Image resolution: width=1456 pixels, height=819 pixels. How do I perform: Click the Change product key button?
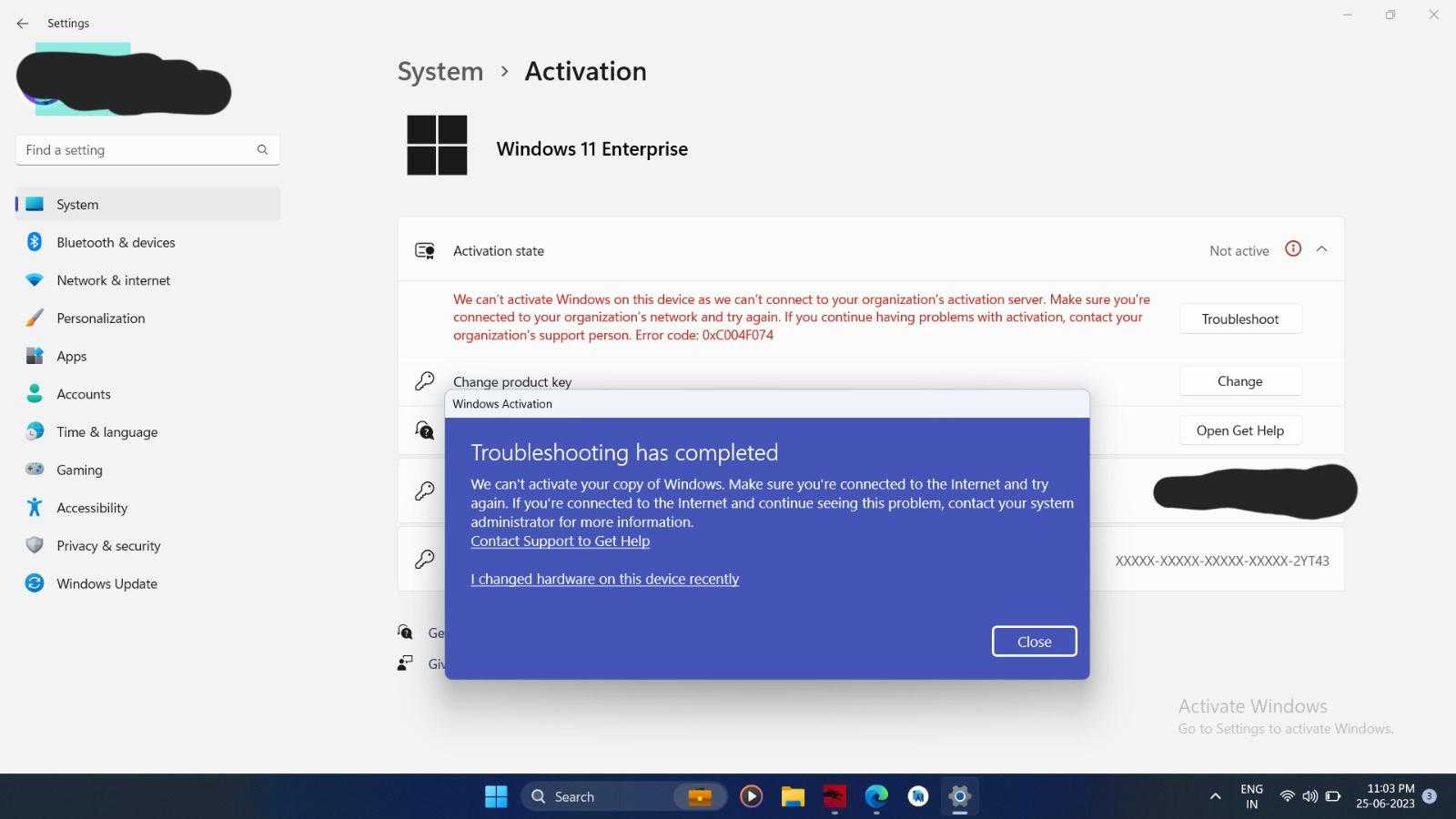tap(1240, 381)
